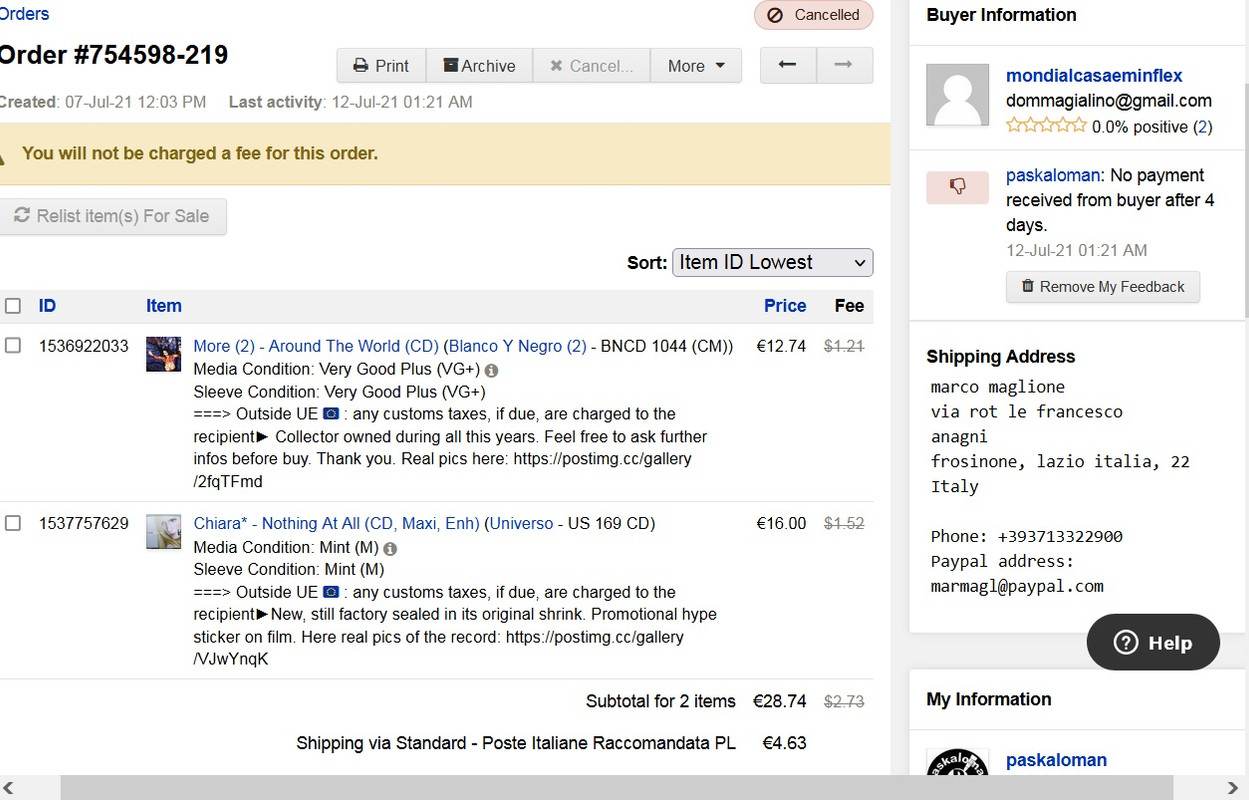
Task: Sort by Price column header
Action: [785, 306]
